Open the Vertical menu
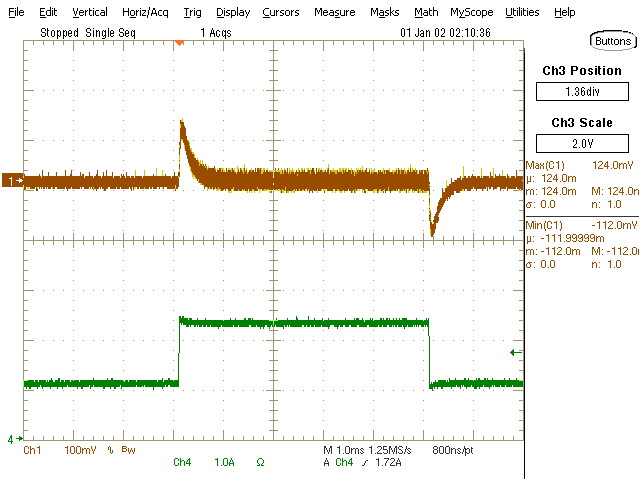The height and width of the screenshot is (480, 640). click(x=90, y=13)
